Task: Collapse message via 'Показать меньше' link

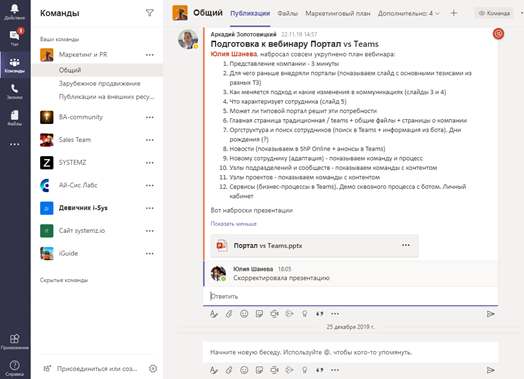Action: click(x=234, y=224)
